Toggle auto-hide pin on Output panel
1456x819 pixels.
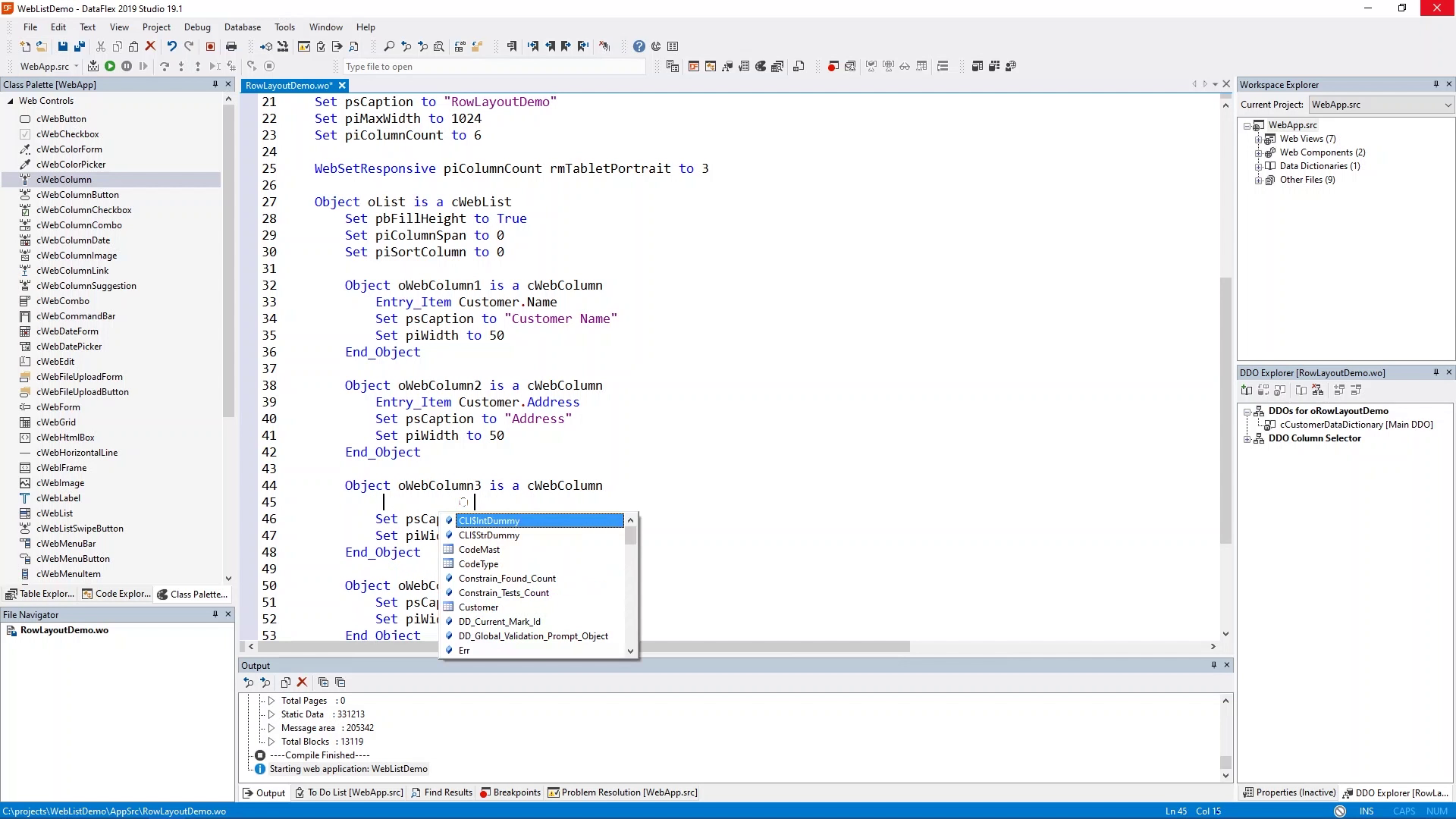point(1213,665)
